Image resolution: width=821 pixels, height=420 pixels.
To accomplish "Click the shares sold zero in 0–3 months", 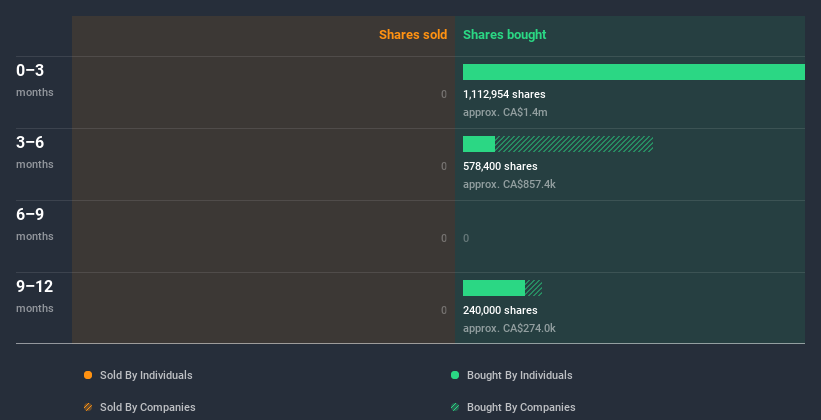I will tap(444, 95).
